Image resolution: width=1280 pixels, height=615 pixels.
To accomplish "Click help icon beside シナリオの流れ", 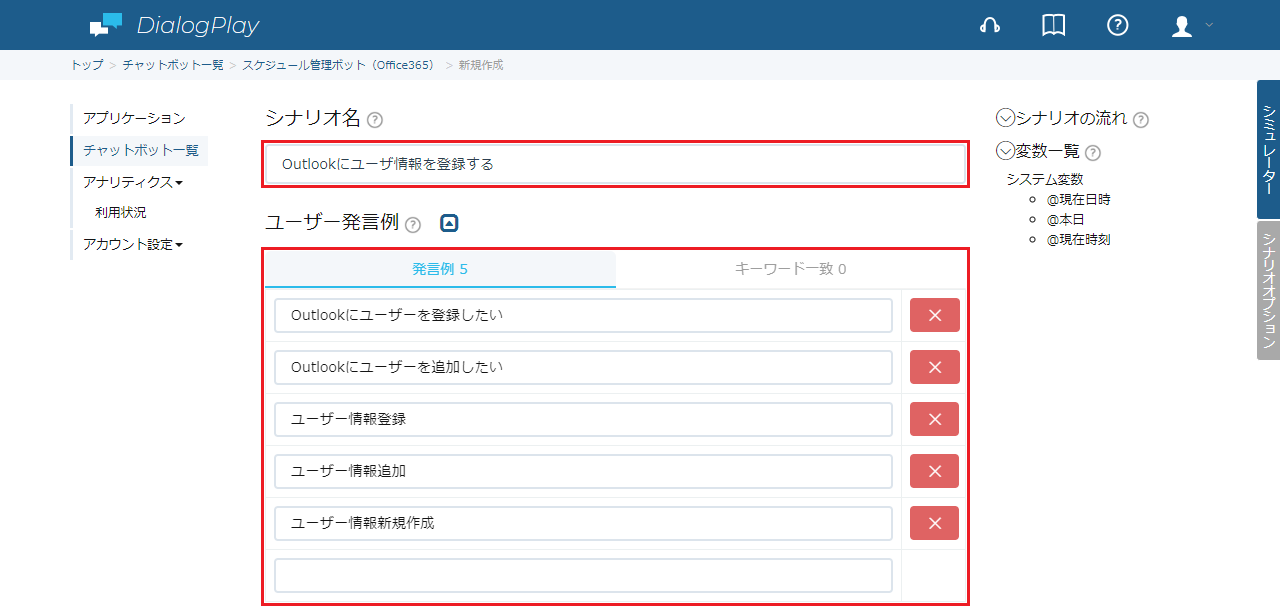I will (x=1141, y=120).
